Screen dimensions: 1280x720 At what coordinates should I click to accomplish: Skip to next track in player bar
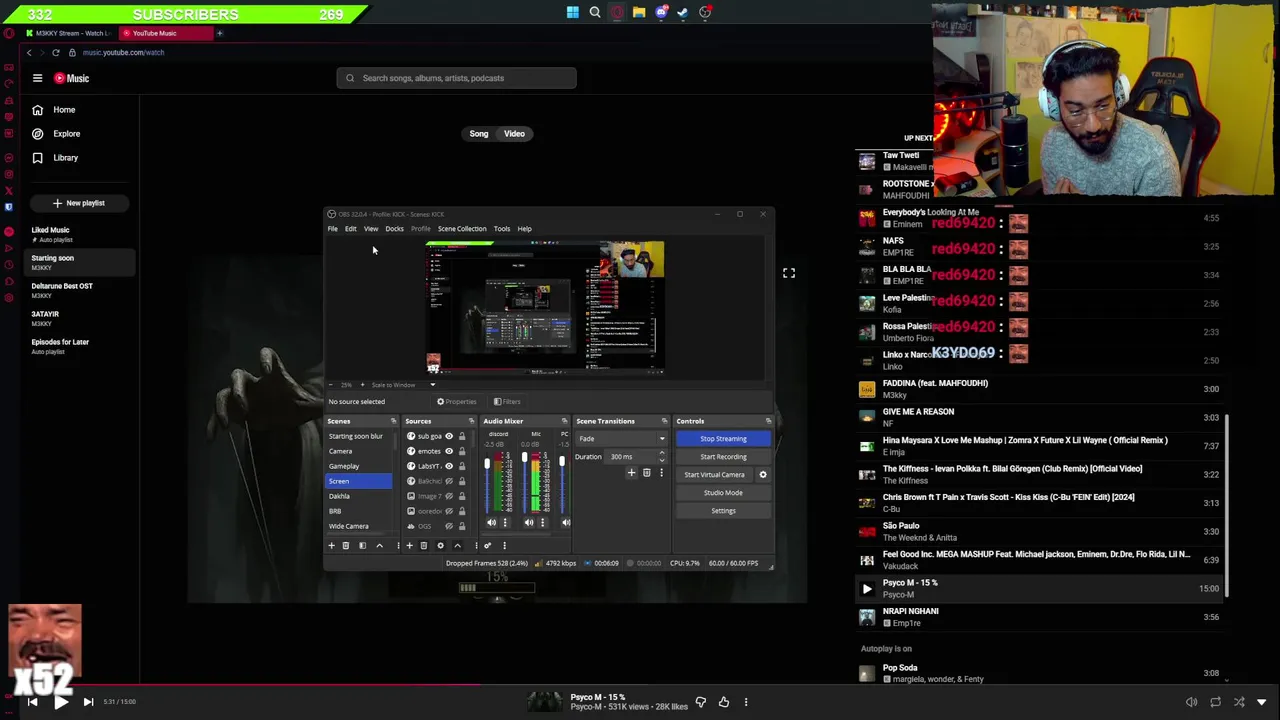(88, 702)
